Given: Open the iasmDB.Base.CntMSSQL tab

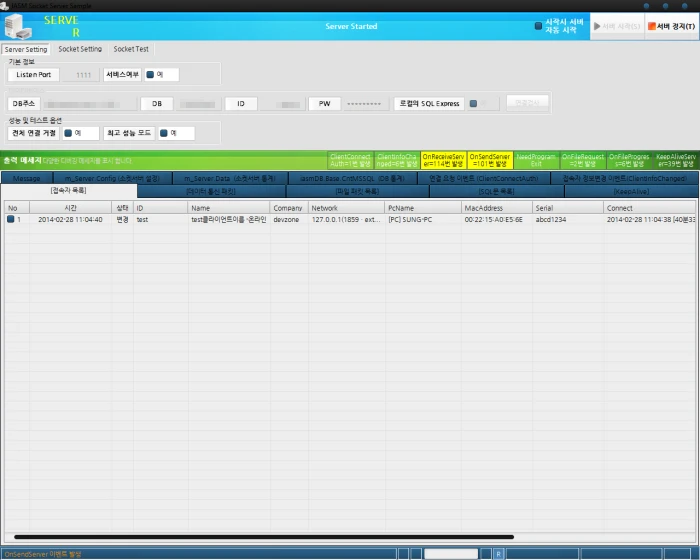Looking at the screenshot, I should (x=352, y=178).
